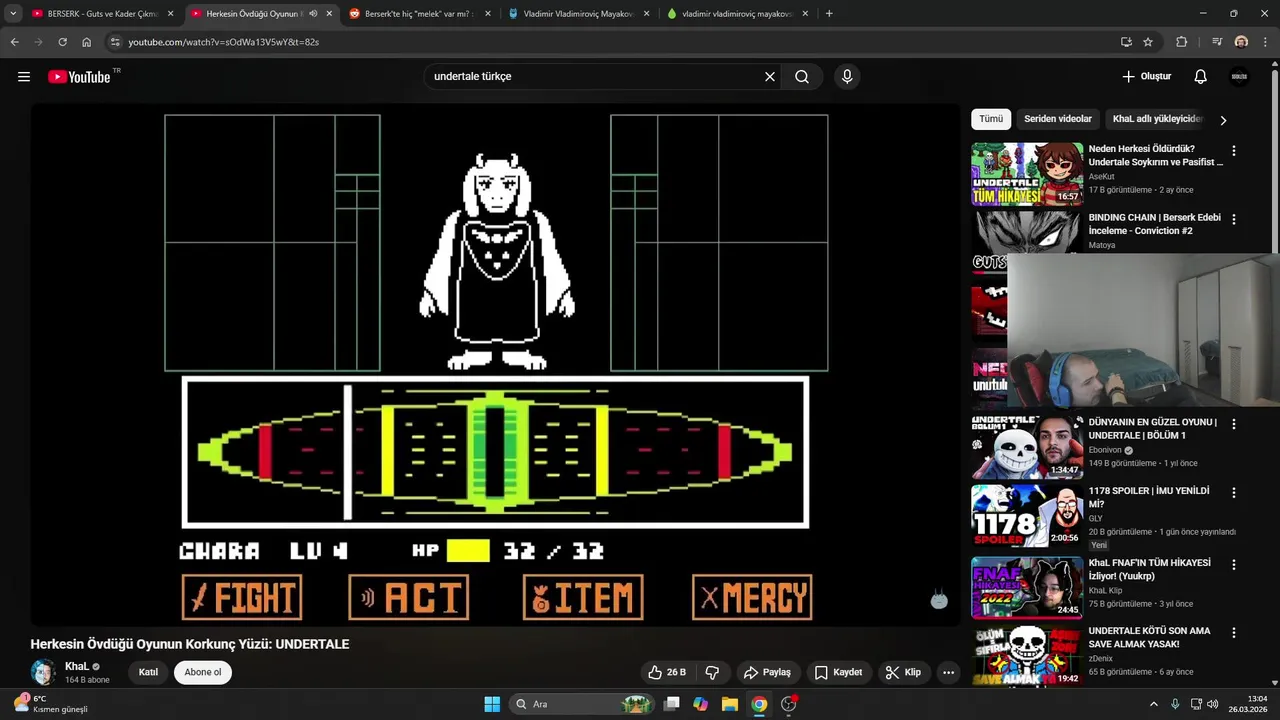Like the video with thumbs-up 26 B
The height and width of the screenshot is (720, 1280).
click(666, 672)
